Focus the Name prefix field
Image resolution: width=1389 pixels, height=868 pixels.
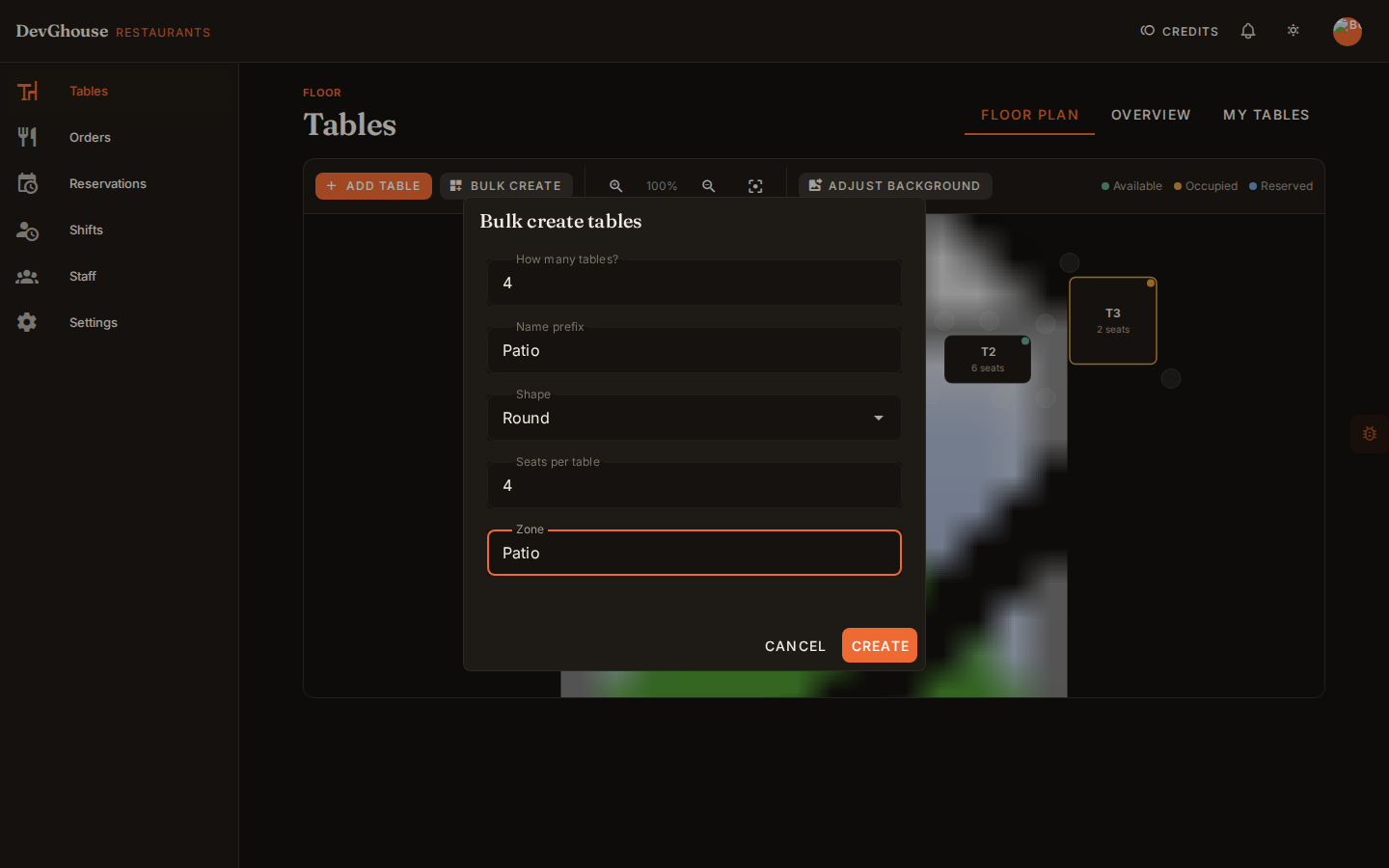[x=694, y=350]
